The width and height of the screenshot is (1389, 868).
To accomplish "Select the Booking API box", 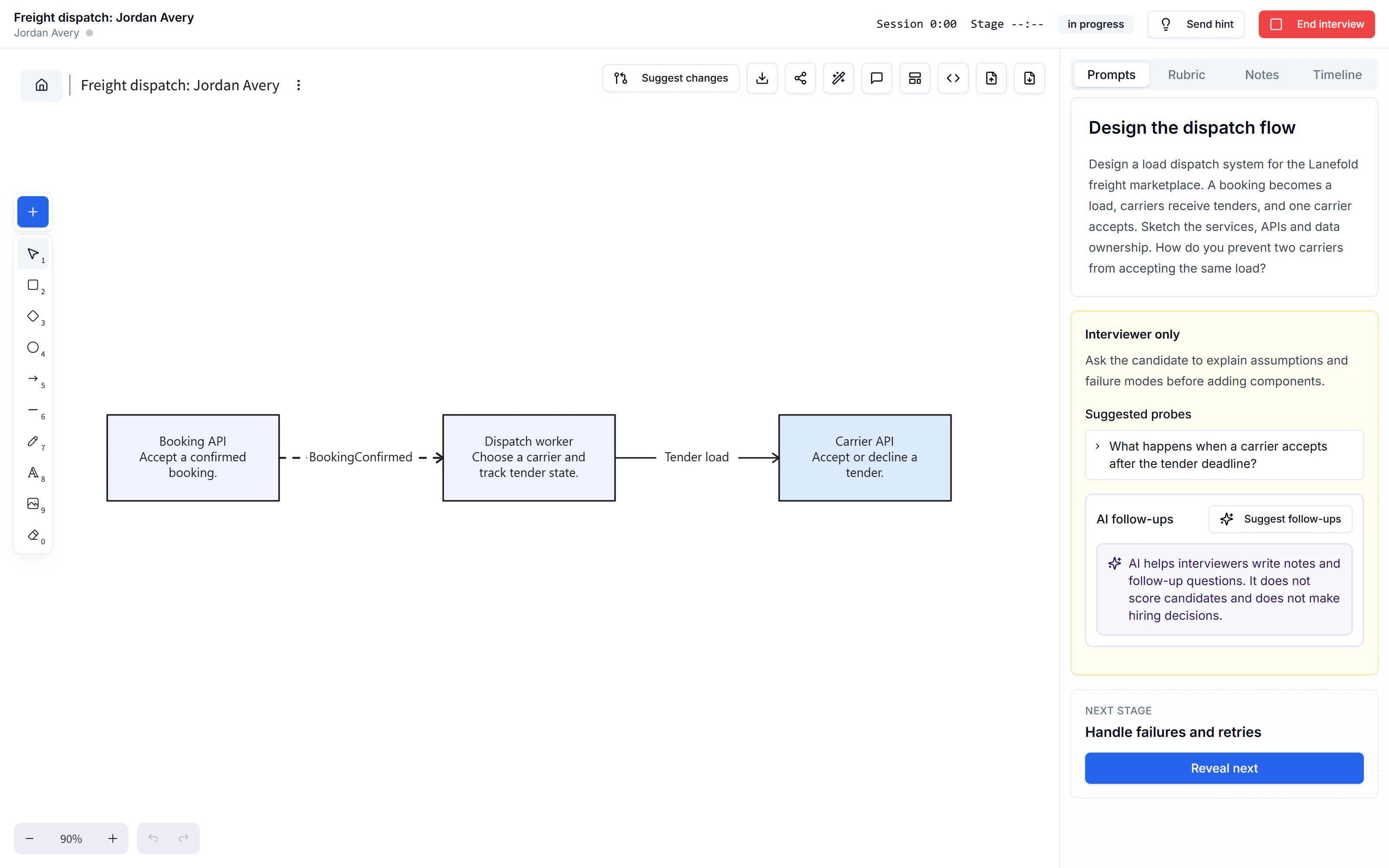I will click(x=193, y=457).
